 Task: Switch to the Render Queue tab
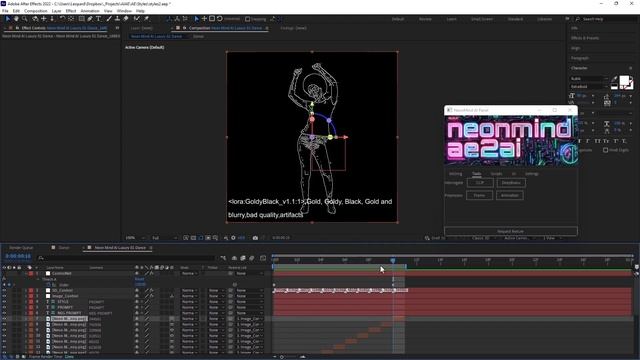tap(21, 248)
